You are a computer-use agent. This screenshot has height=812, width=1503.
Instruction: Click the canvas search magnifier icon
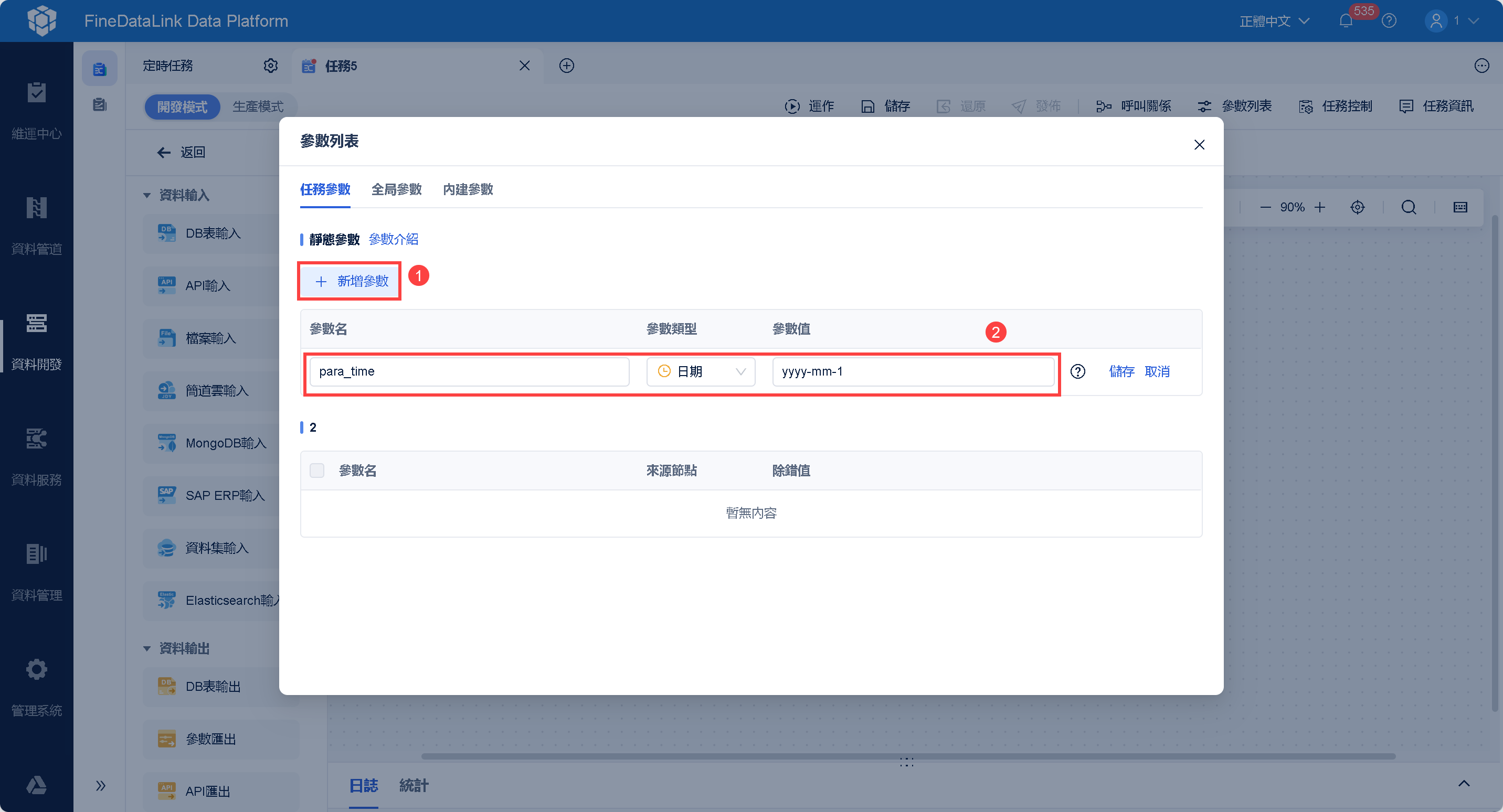[1409, 207]
